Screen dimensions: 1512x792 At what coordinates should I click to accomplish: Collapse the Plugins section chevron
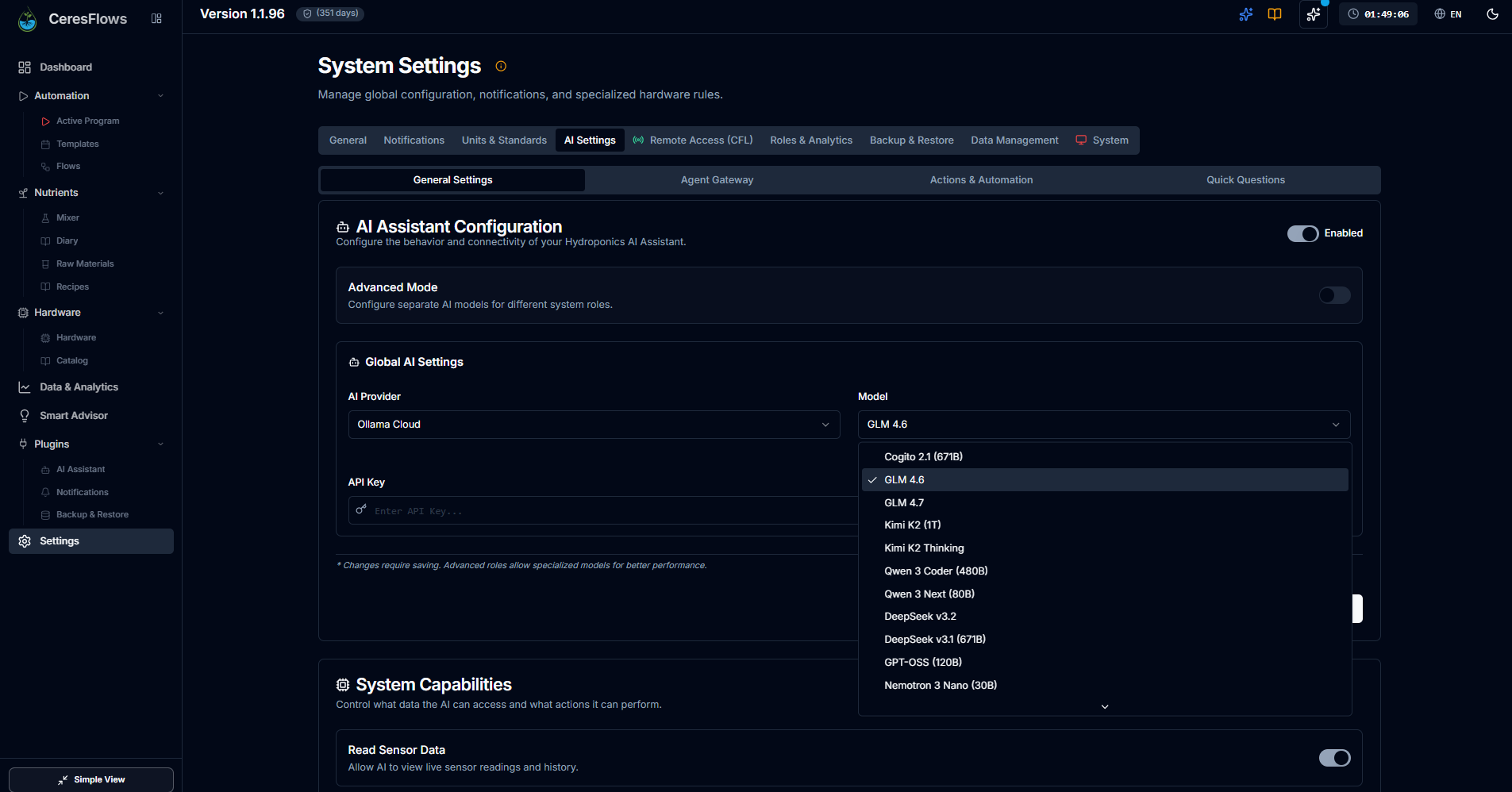click(x=160, y=444)
